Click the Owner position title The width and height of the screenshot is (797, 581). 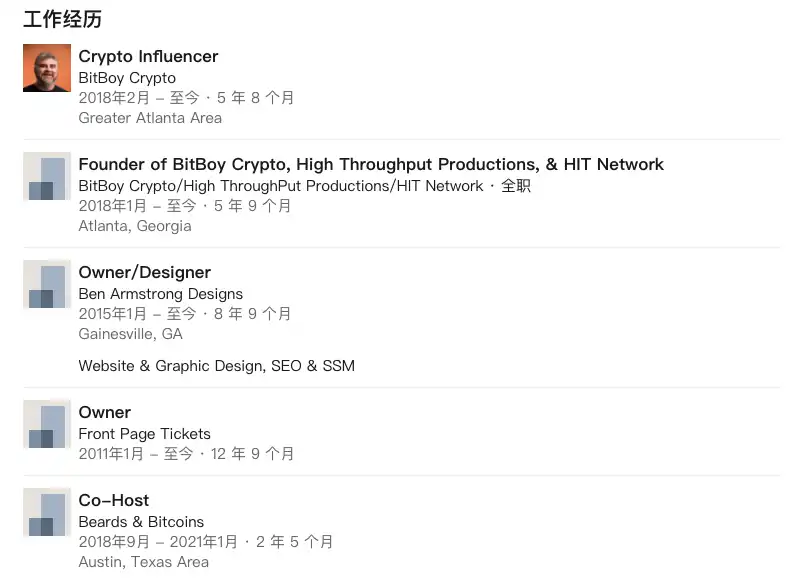tap(105, 413)
